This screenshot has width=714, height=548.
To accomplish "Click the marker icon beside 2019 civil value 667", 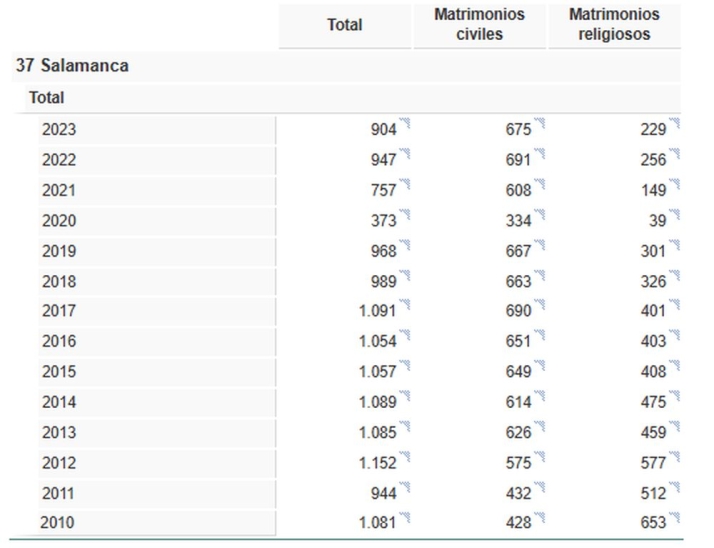I will 540,246.
